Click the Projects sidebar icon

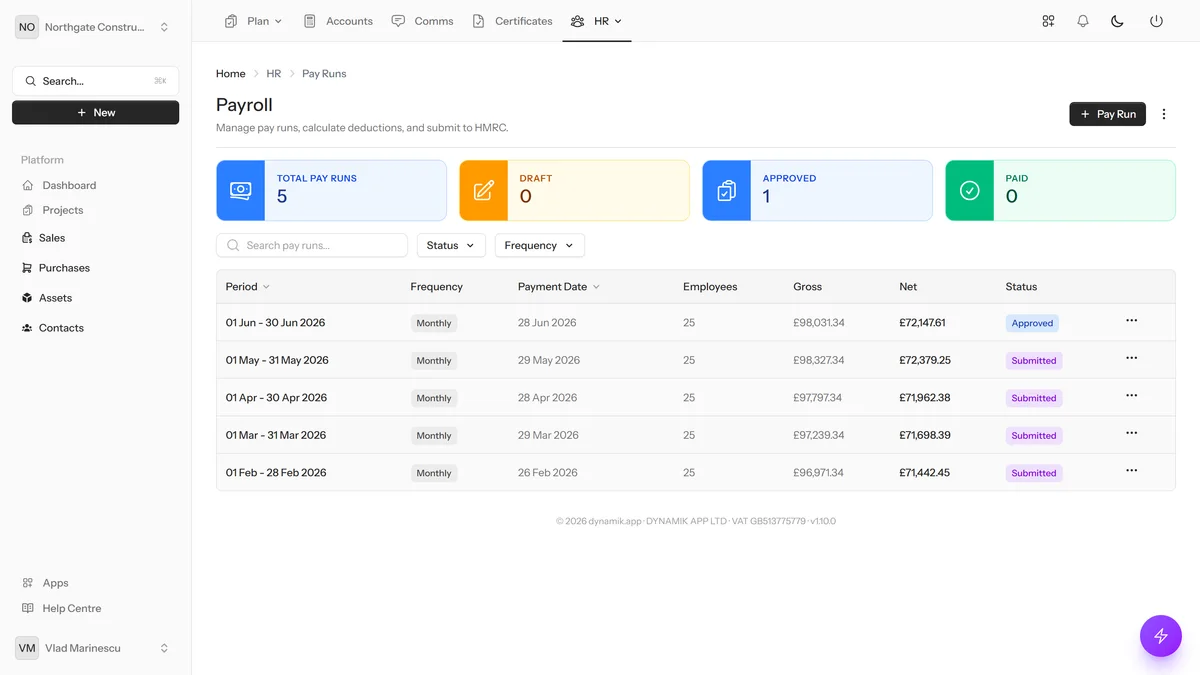(28, 210)
